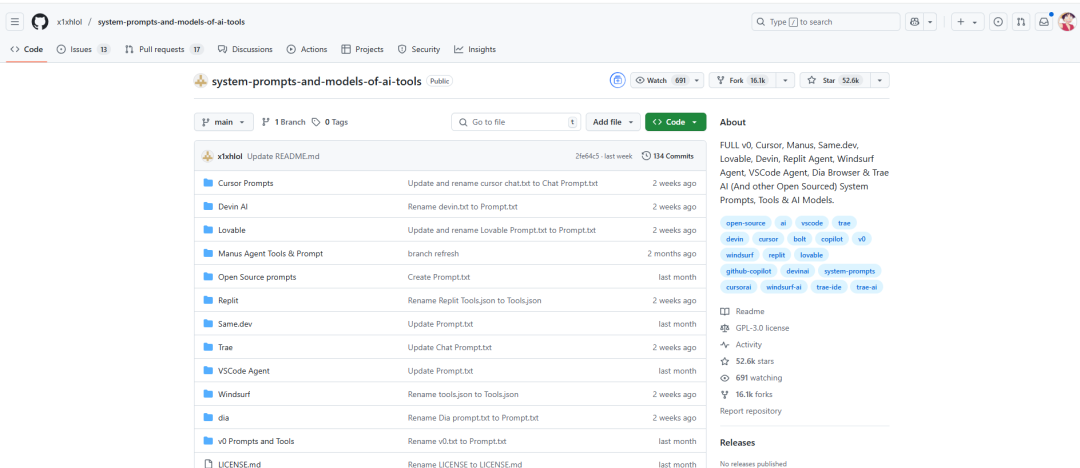Click the user profile avatar
The height and width of the screenshot is (468, 1080).
pyautogui.click(x=1066, y=21)
